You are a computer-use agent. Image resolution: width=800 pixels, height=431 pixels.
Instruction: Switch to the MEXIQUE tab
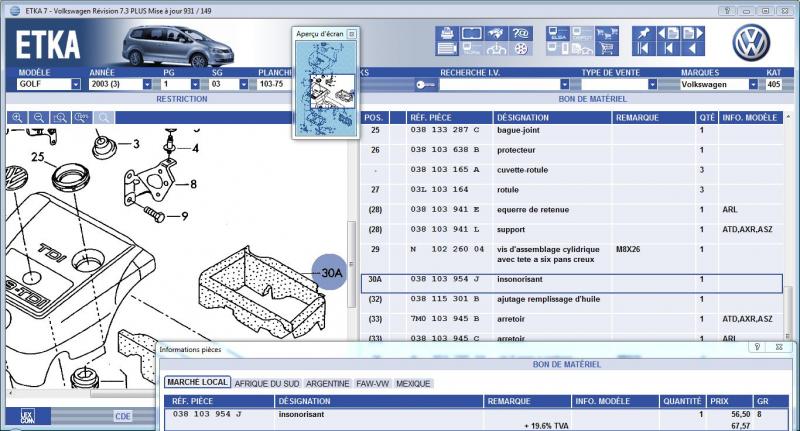tap(413, 384)
